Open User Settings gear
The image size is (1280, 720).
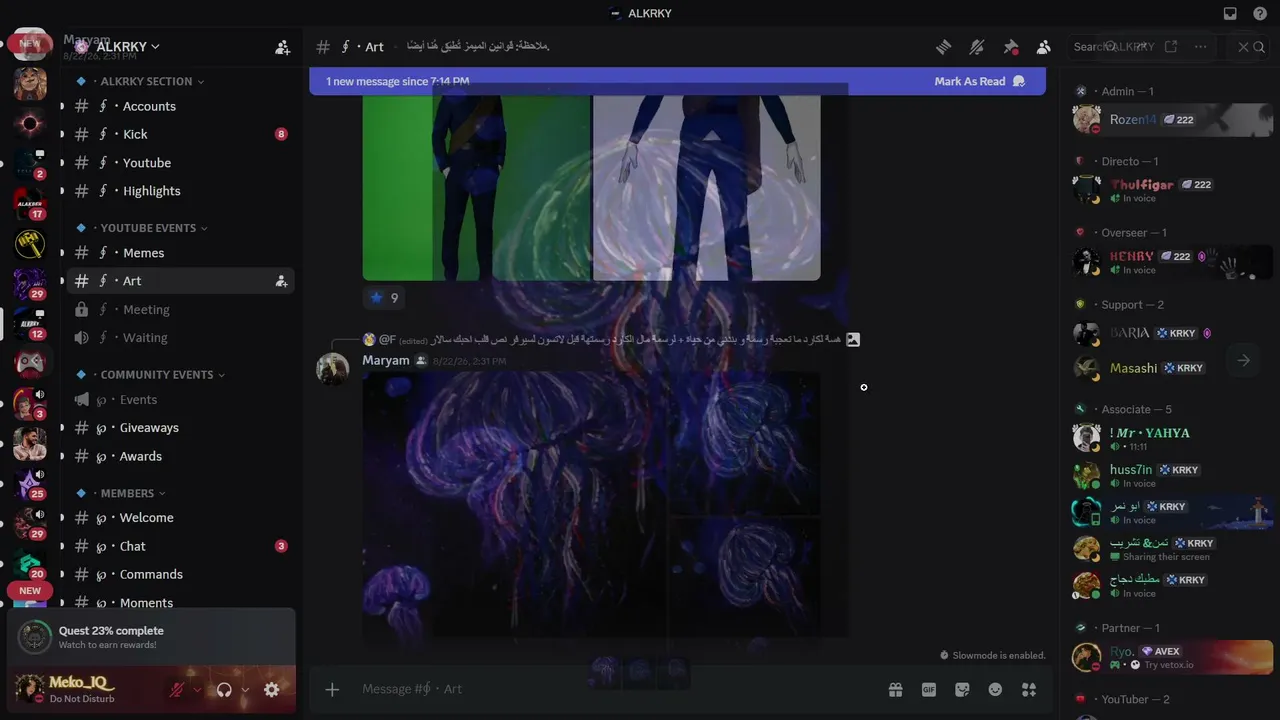272,690
